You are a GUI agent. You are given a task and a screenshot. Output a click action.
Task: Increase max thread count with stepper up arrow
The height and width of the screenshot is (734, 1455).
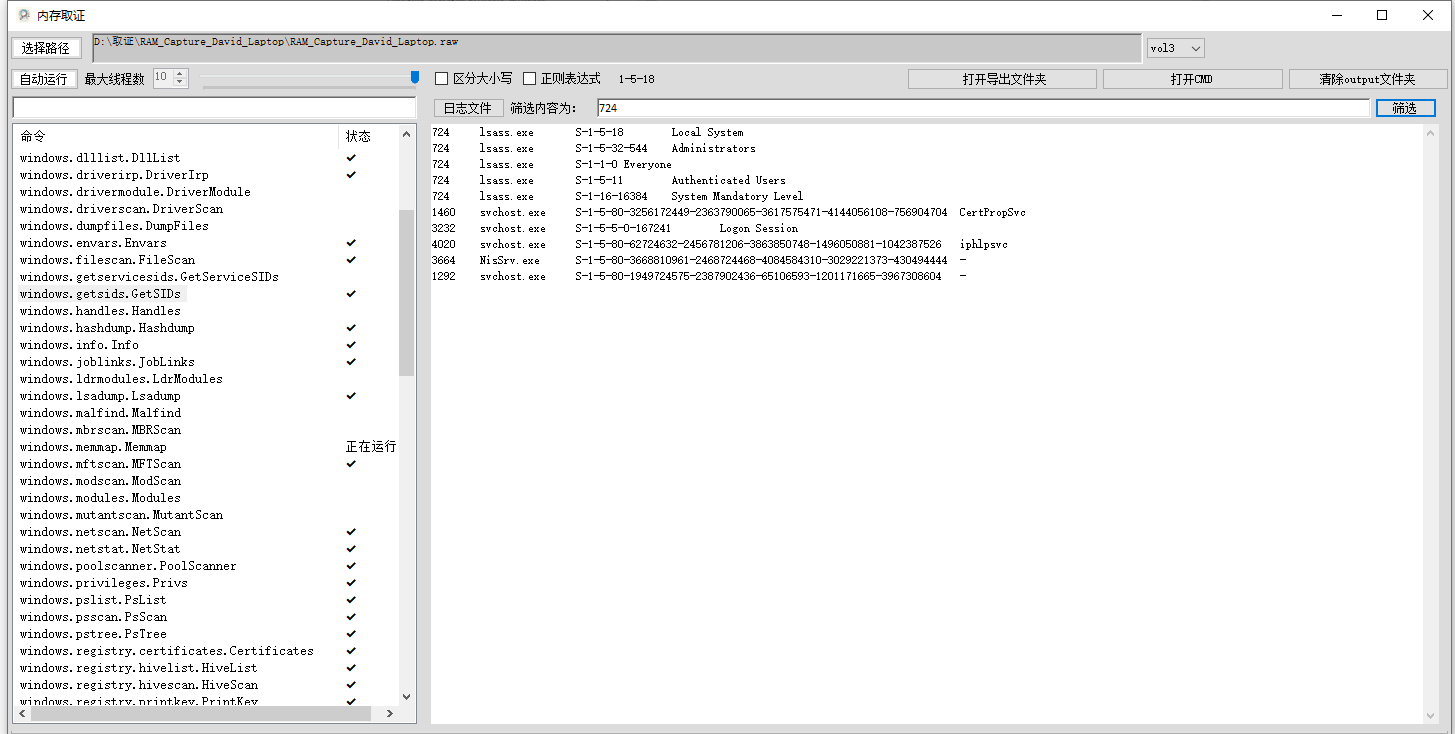[180, 74]
